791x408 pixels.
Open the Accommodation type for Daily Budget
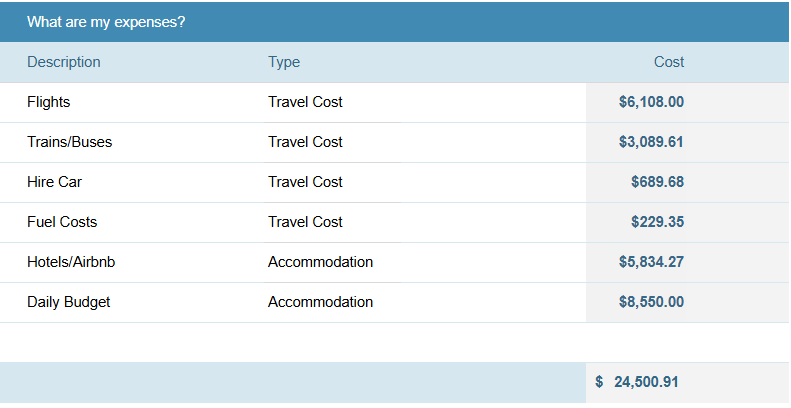pos(424,302)
